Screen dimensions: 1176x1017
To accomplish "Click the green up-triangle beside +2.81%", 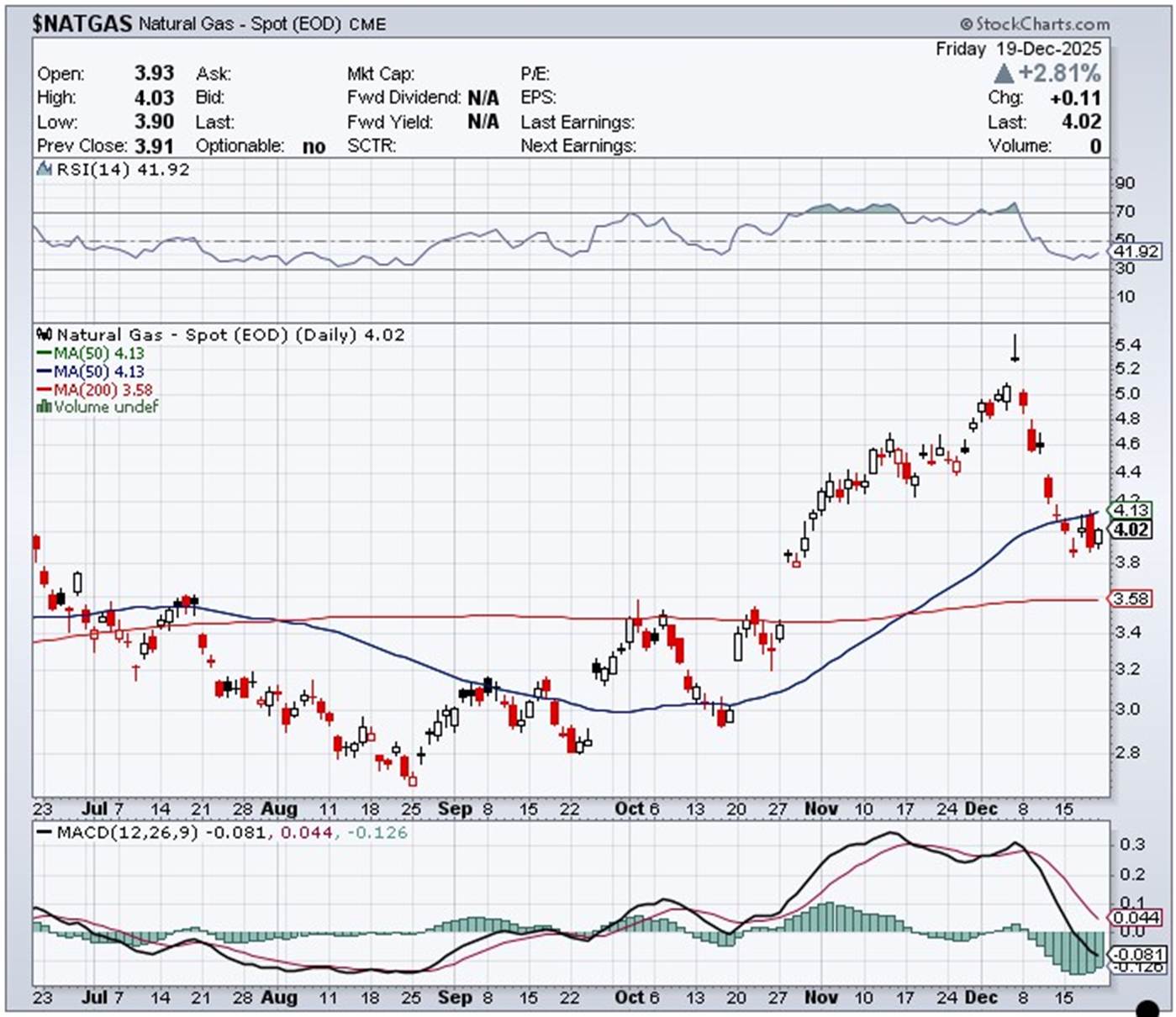I will [1003, 73].
